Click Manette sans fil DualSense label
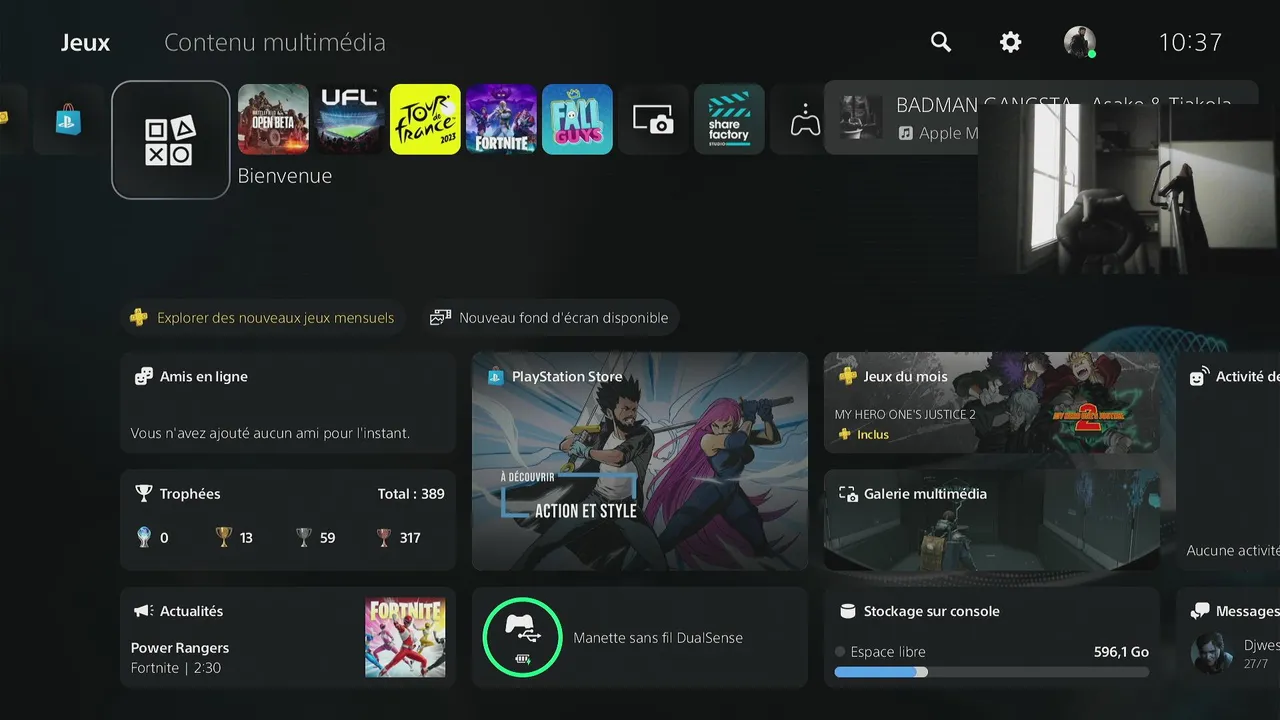Screen dimensions: 1280x720 [x=658, y=638]
